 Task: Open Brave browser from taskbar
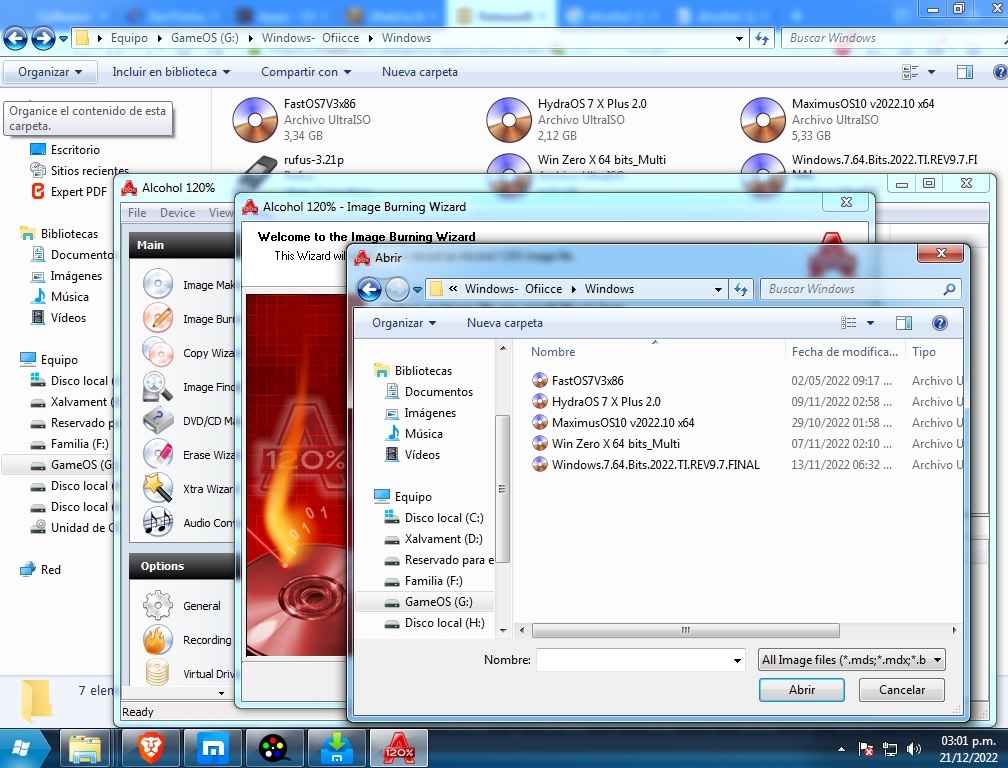[x=151, y=748]
